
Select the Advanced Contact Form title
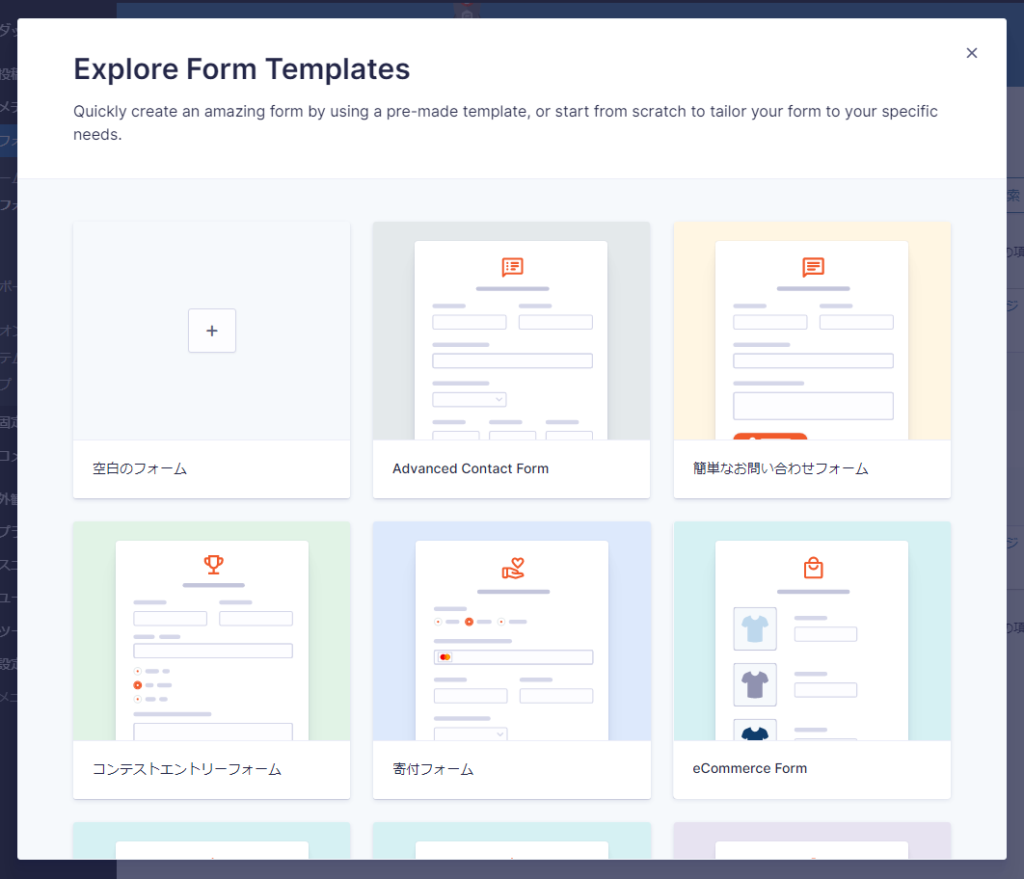470,468
